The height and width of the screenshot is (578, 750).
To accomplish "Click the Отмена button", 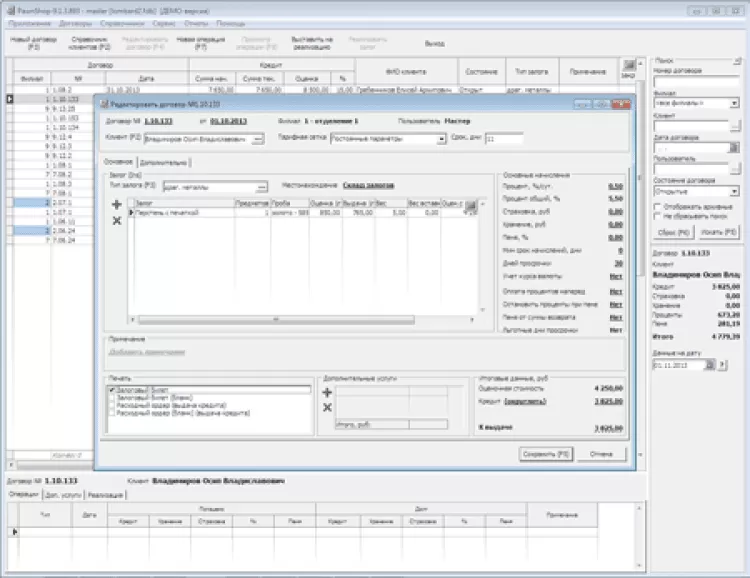I will point(601,454).
